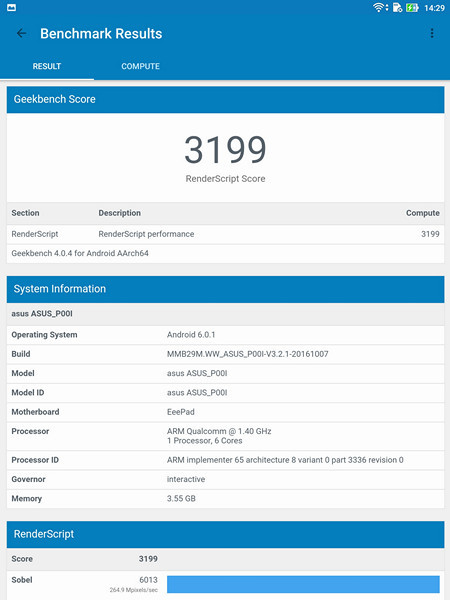This screenshot has height=600, width=450.
Task: Switch to the RESULT tab
Action: pos(47,66)
